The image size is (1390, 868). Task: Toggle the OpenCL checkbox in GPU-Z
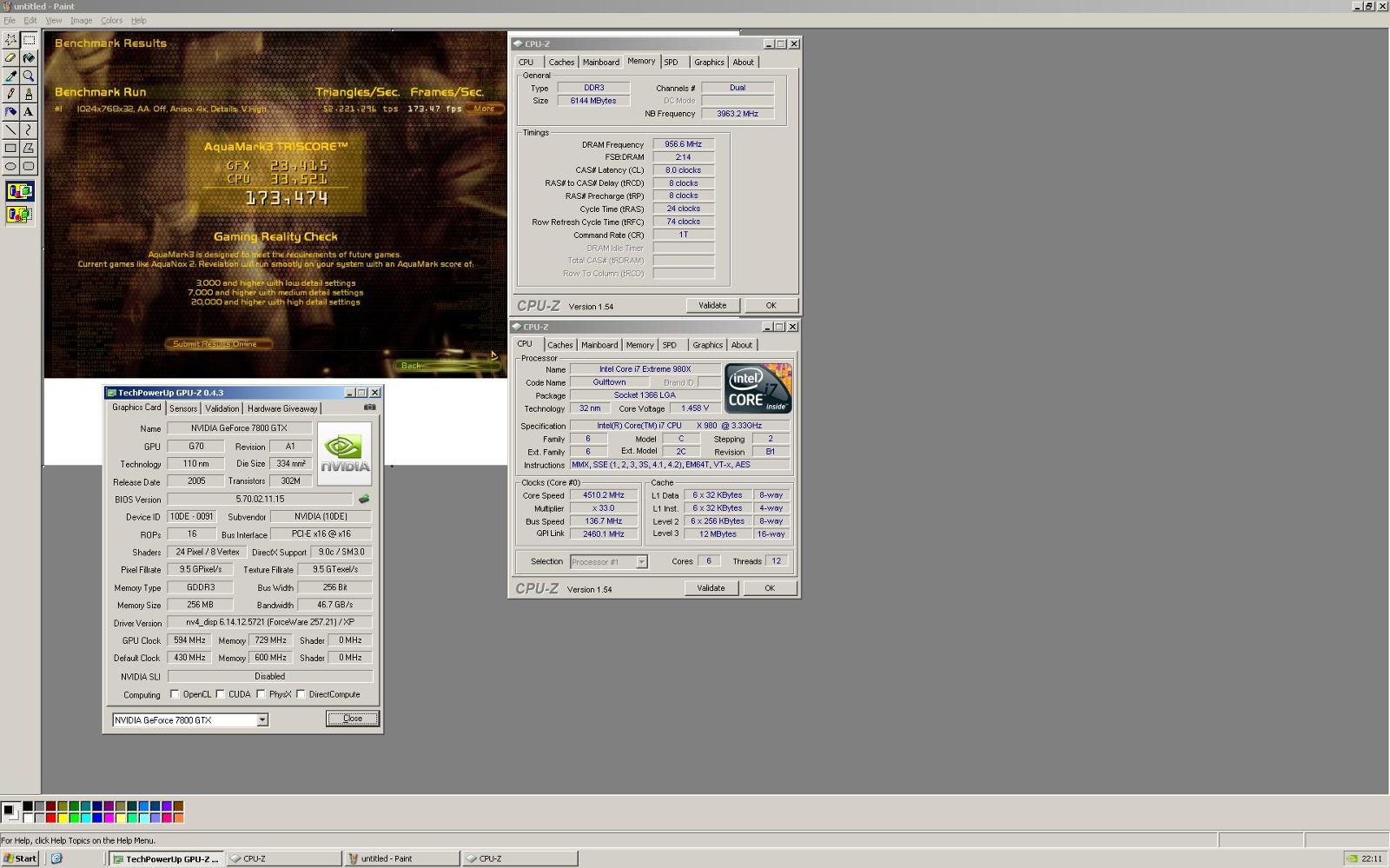click(175, 694)
